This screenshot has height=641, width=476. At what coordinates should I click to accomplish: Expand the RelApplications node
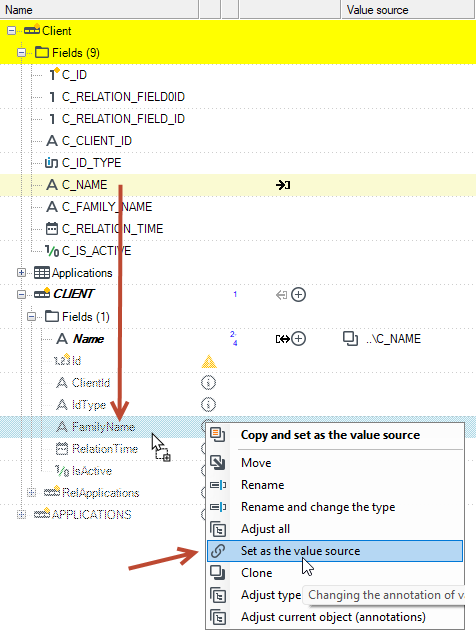(x=31, y=493)
